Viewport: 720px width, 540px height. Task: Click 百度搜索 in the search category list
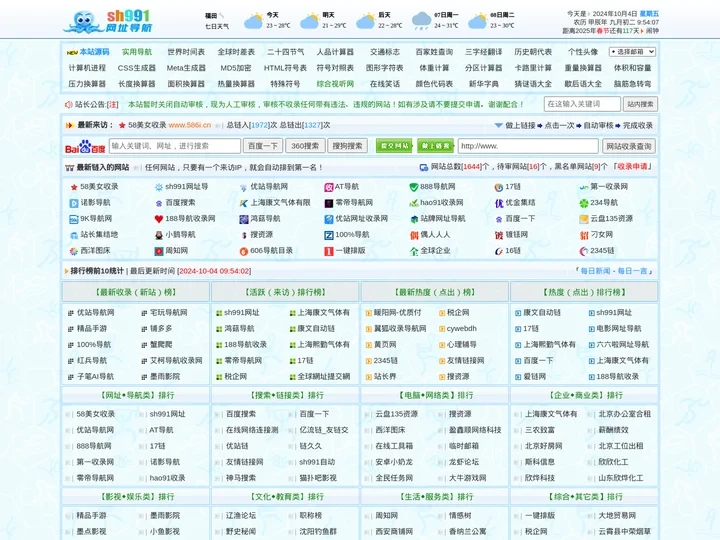(241, 414)
